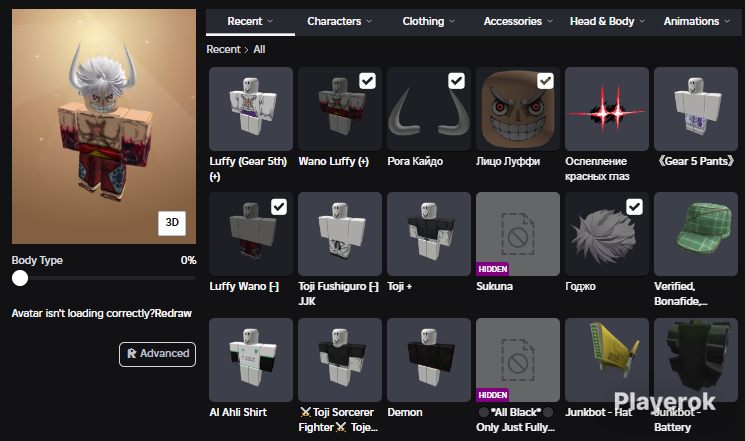This screenshot has width=745, height=441.
Task: Click the Advanced button
Action: coord(157,354)
